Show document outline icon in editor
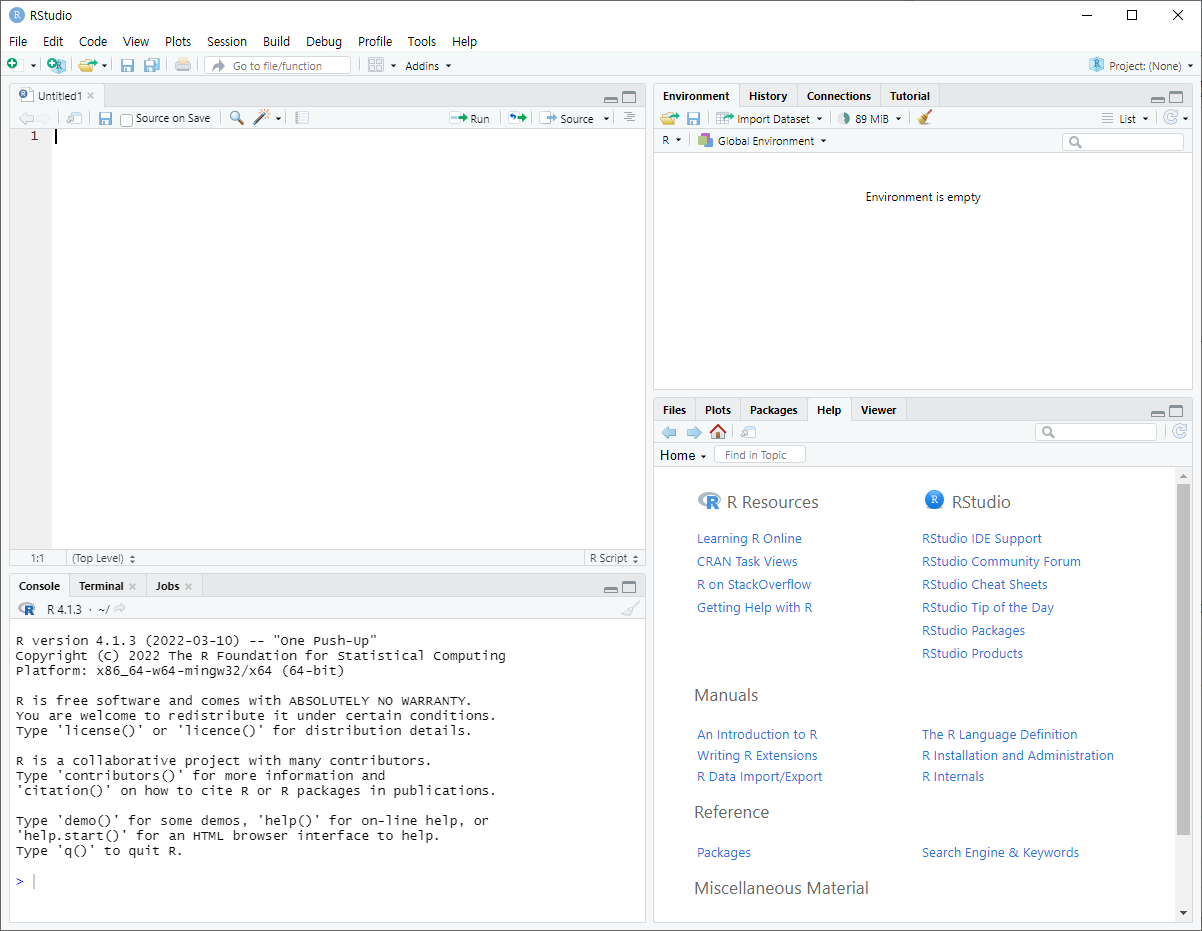1202x931 pixels. pos(629,118)
